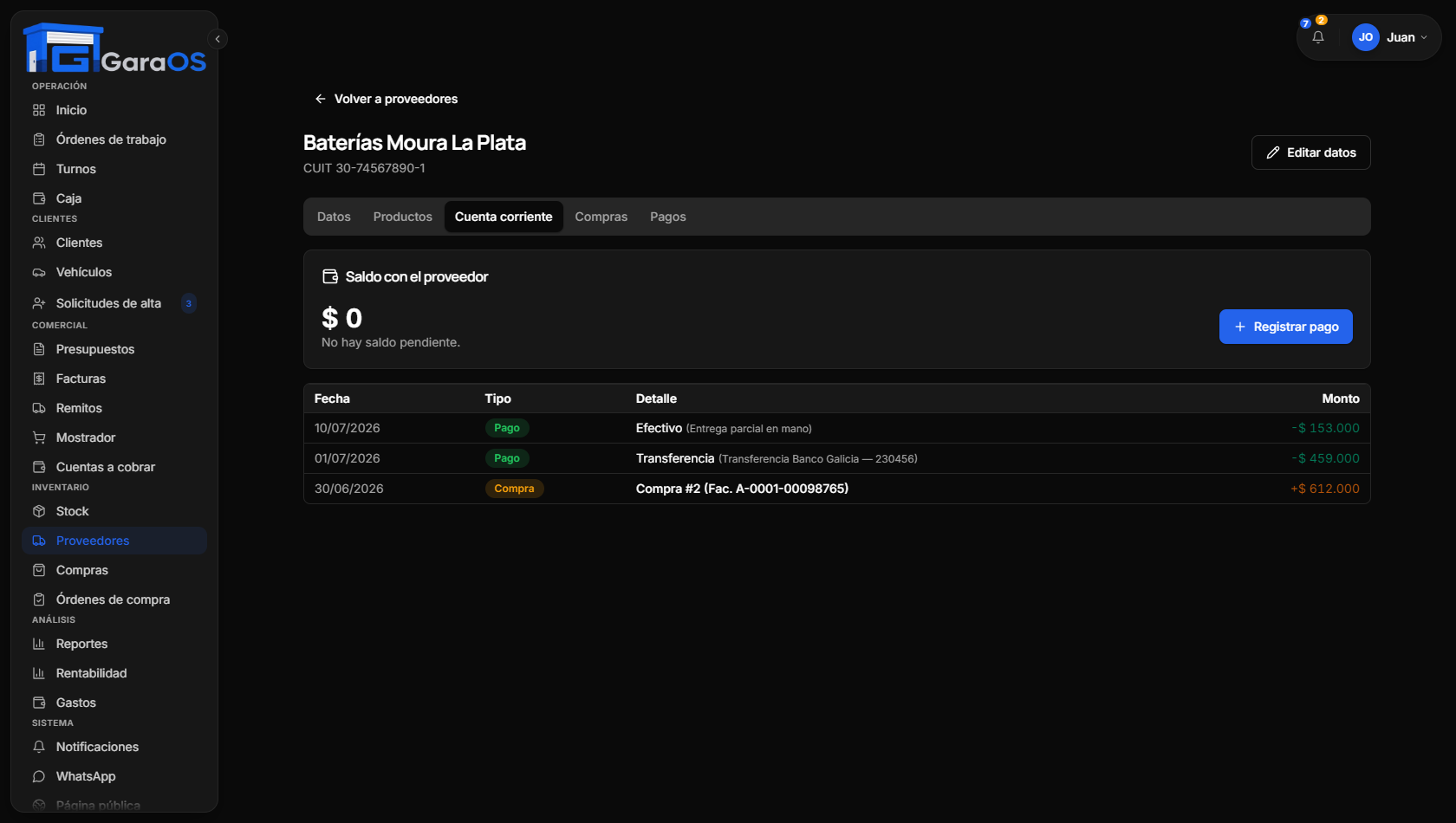Navigate to Vehículos
The image size is (1456, 823).
114,272
